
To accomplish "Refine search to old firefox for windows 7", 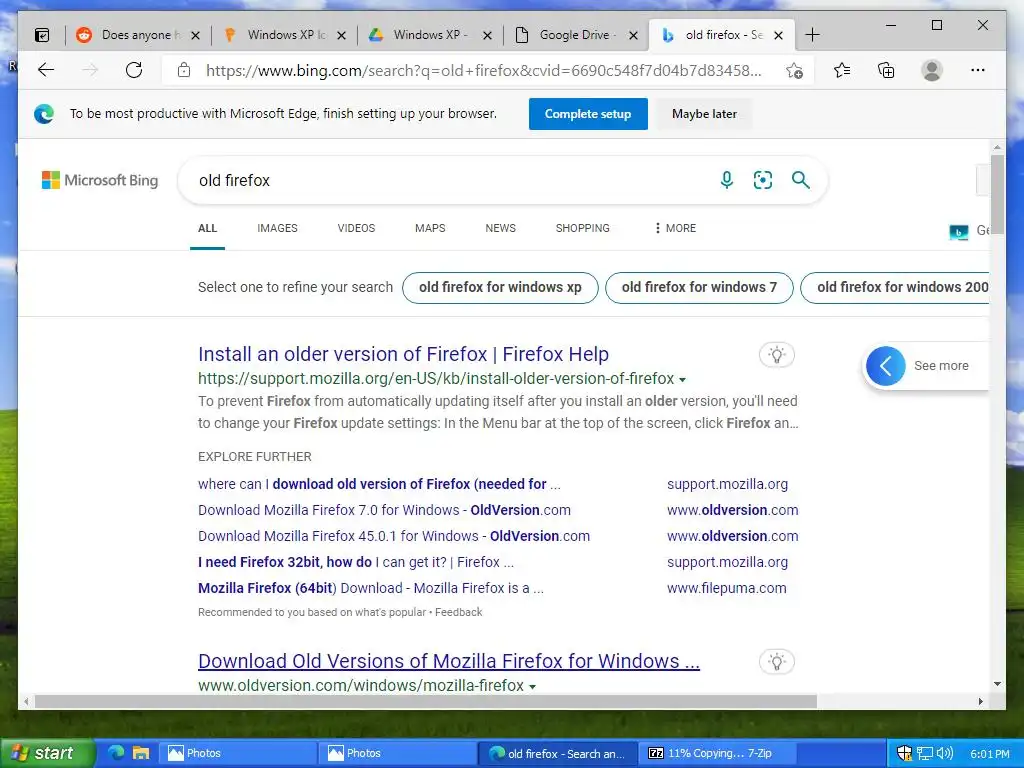I will [699, 287].
